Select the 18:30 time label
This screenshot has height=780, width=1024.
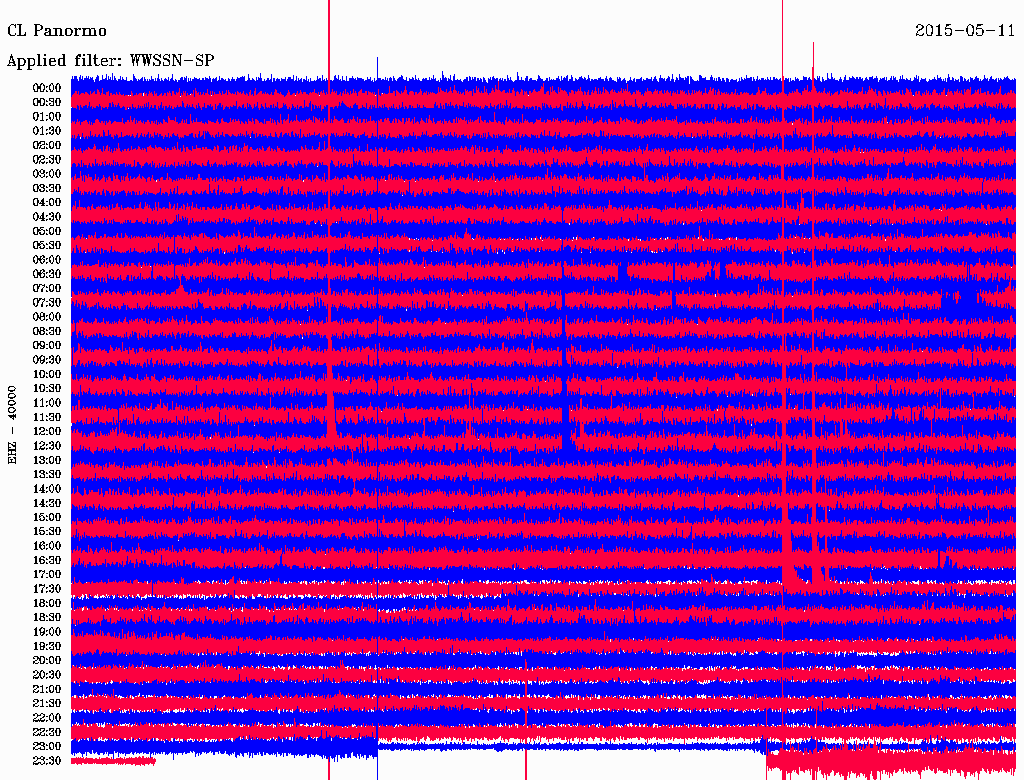point(47,617)
